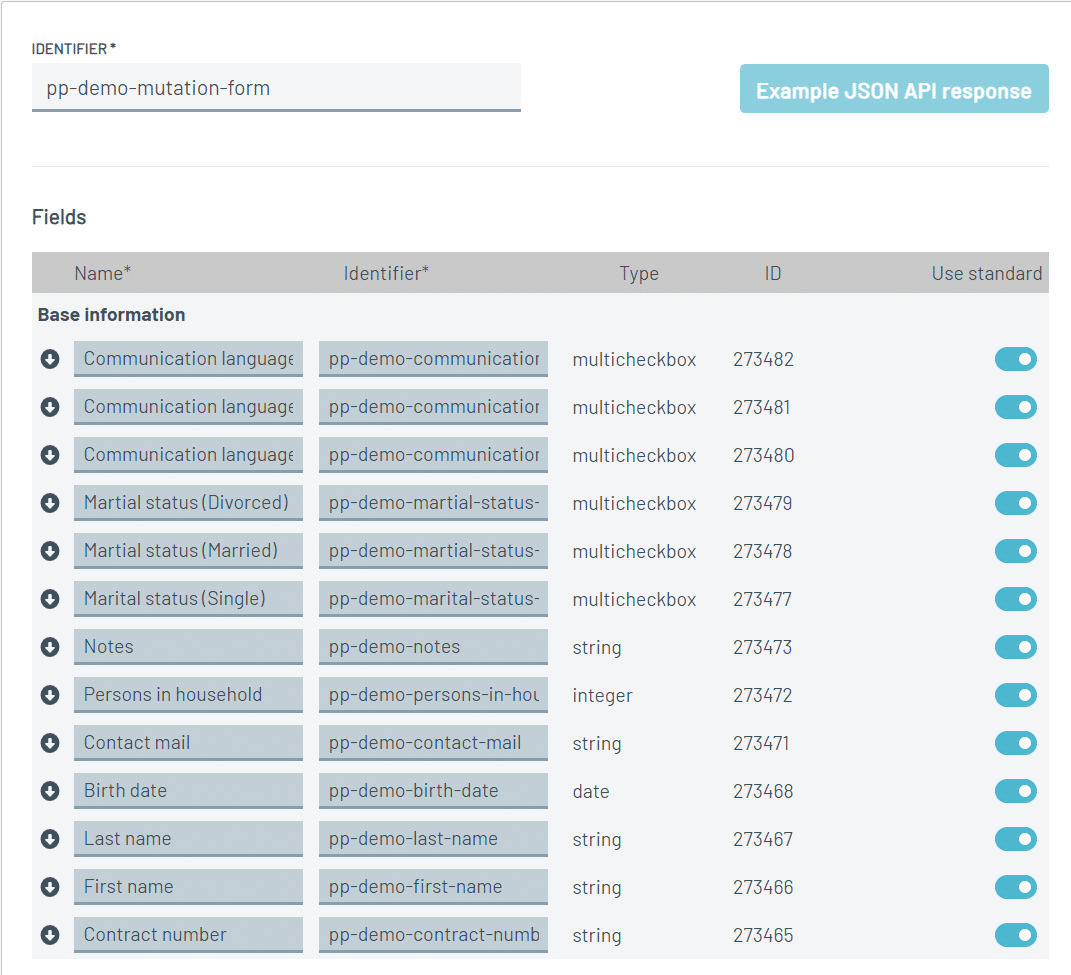
Task: Click the Identifier column header in the table
Action: (x=386, y=273)
